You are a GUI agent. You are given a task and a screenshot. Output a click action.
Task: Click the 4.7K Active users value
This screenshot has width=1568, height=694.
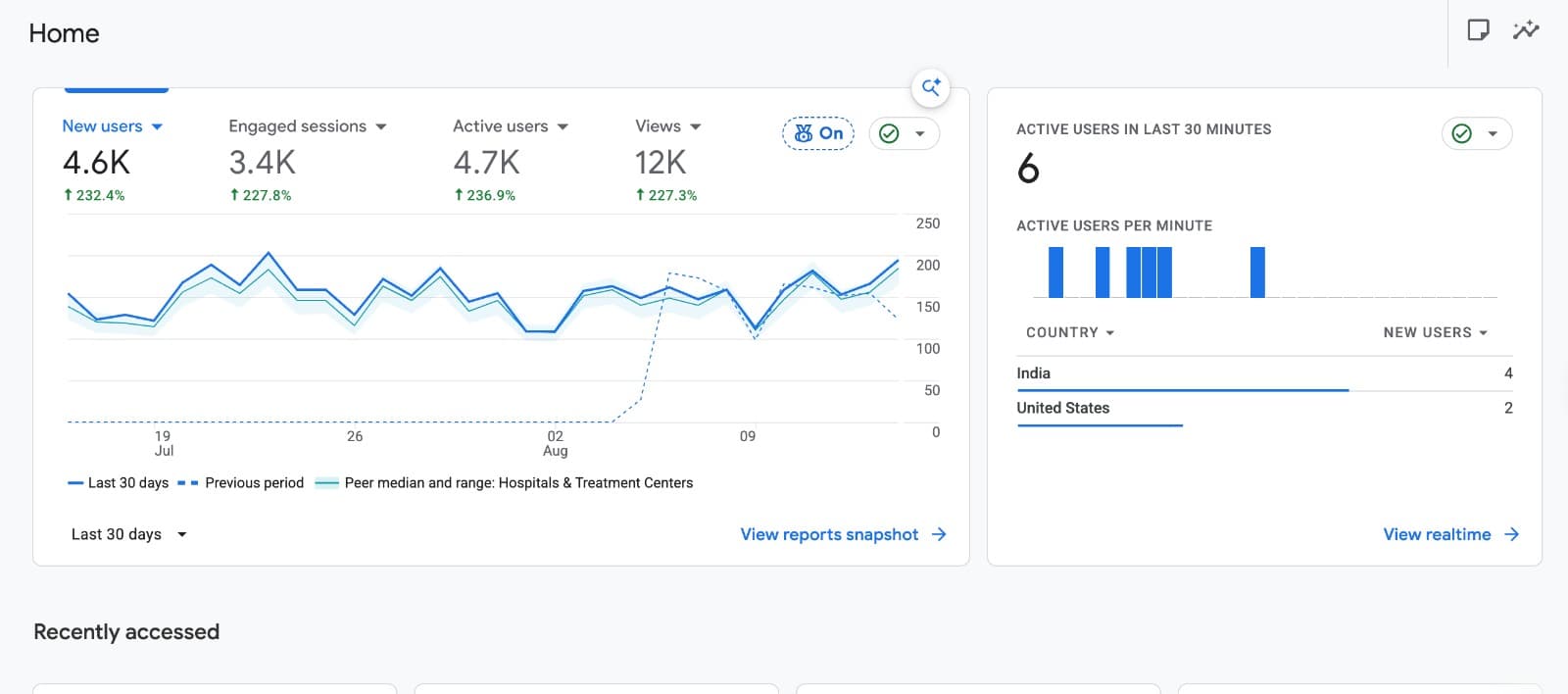click(x=486, y=163)
